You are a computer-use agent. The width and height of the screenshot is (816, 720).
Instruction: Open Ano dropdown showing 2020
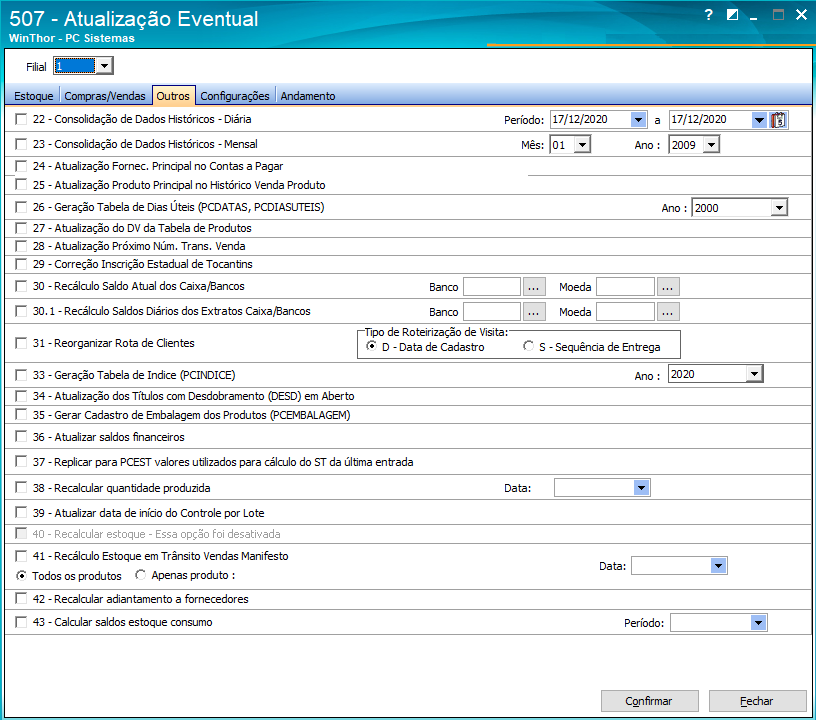coord(755,374)
